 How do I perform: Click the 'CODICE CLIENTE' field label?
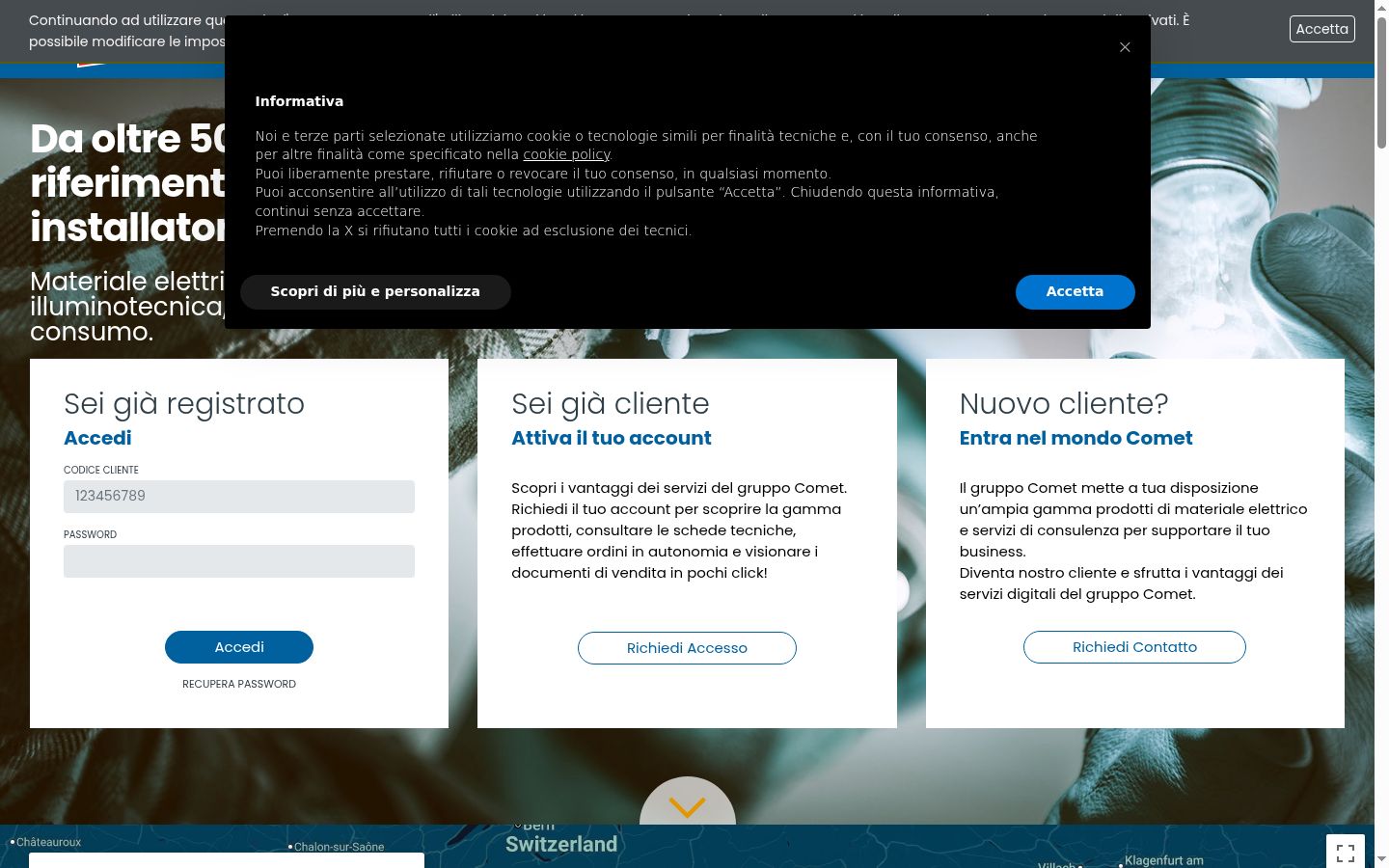tap(101, 470)
